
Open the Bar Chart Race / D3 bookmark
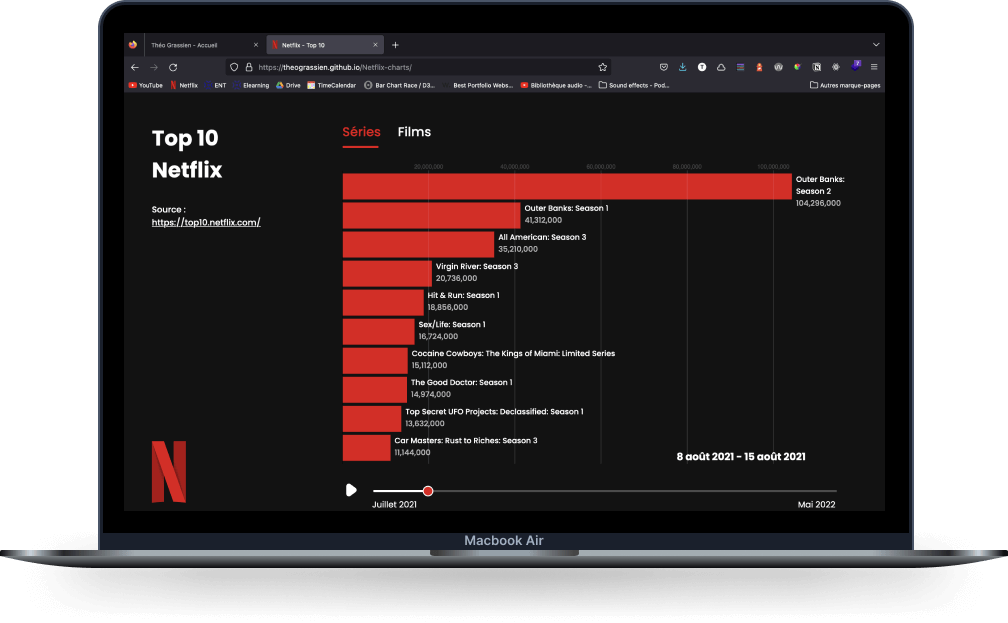399,85
